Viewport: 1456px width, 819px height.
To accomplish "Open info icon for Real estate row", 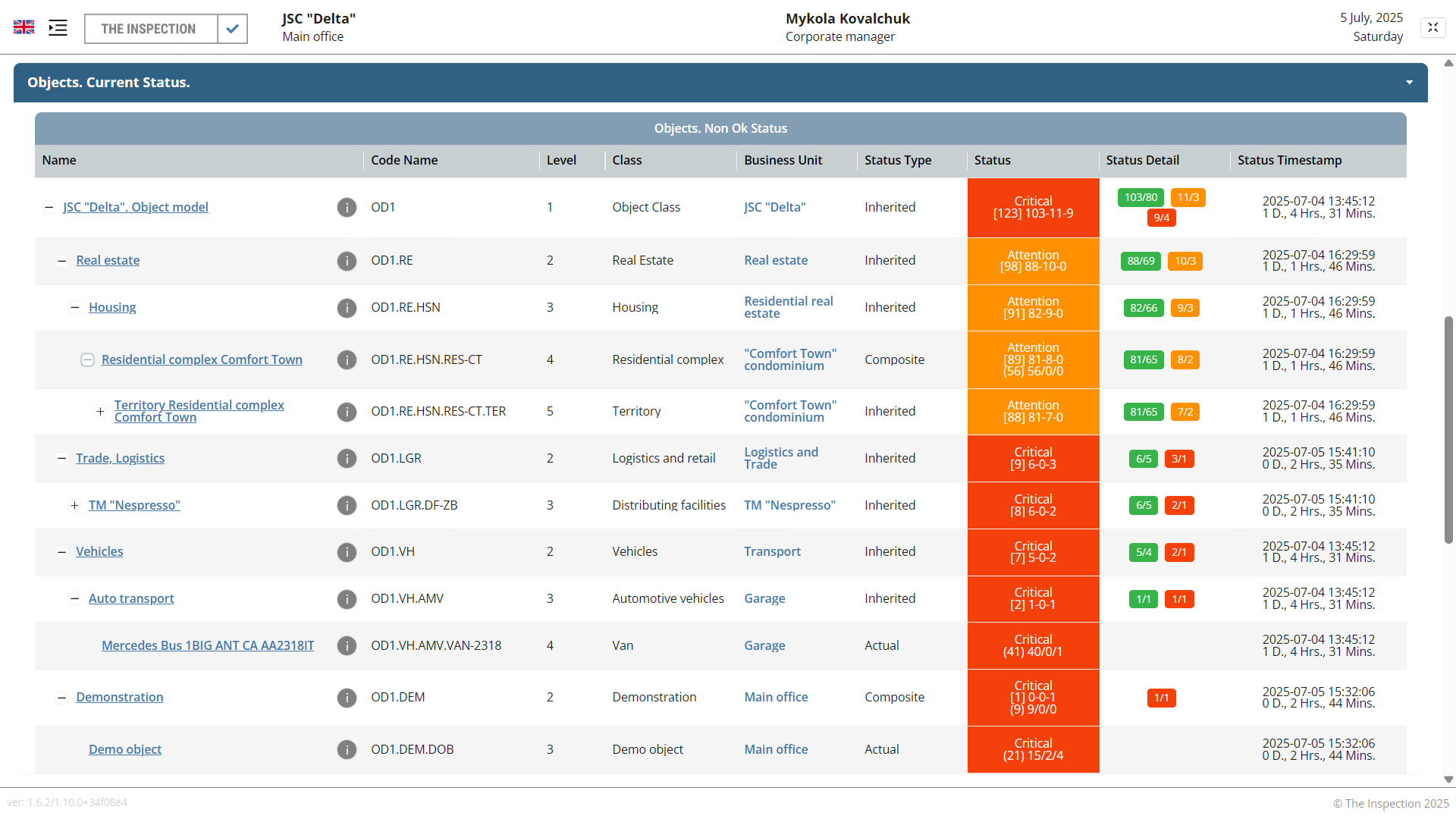I will click(347, 261).
